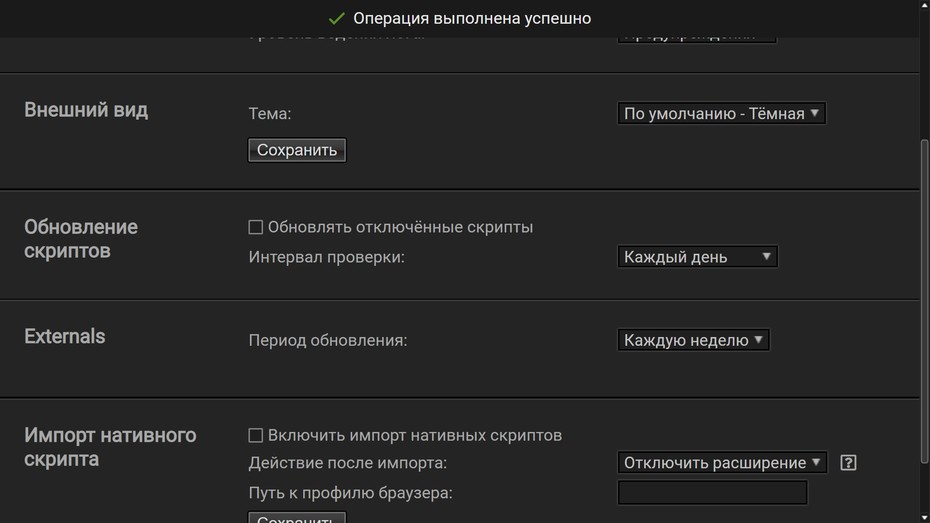Image resolution: width=930 pixels, height=523 pixels.
Task: Focus the browser profile path input field
Action: tap(712, 493)
